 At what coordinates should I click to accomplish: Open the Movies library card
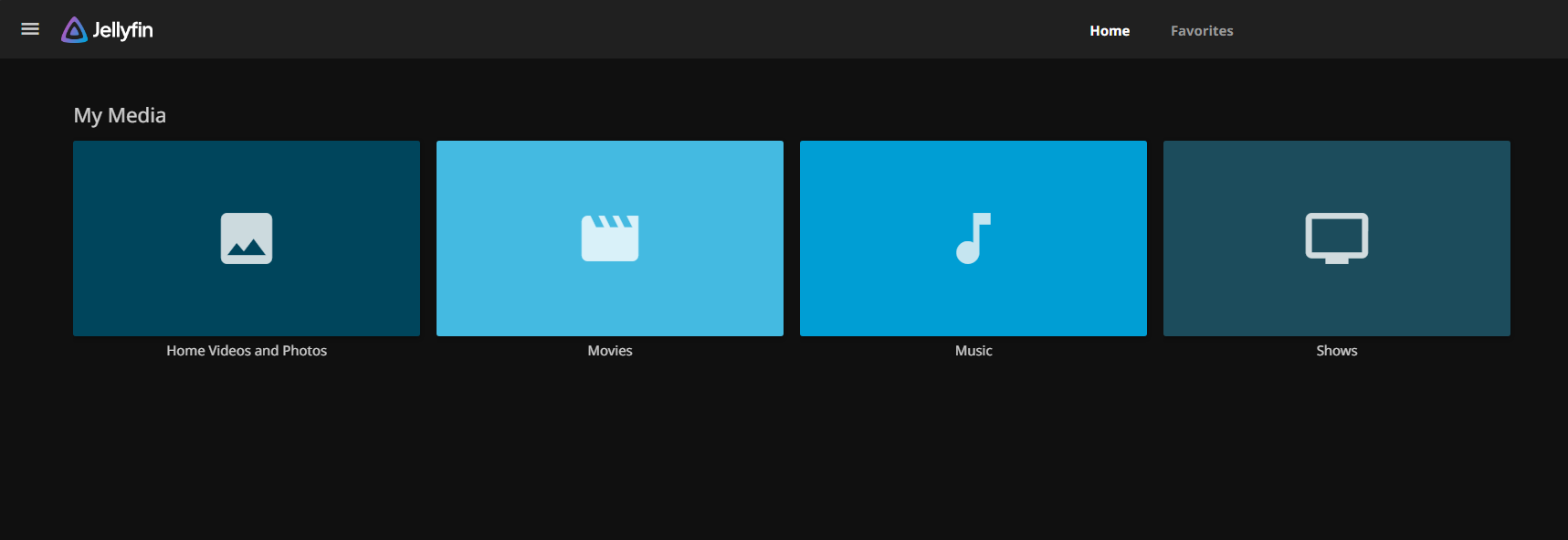point(610,238)
